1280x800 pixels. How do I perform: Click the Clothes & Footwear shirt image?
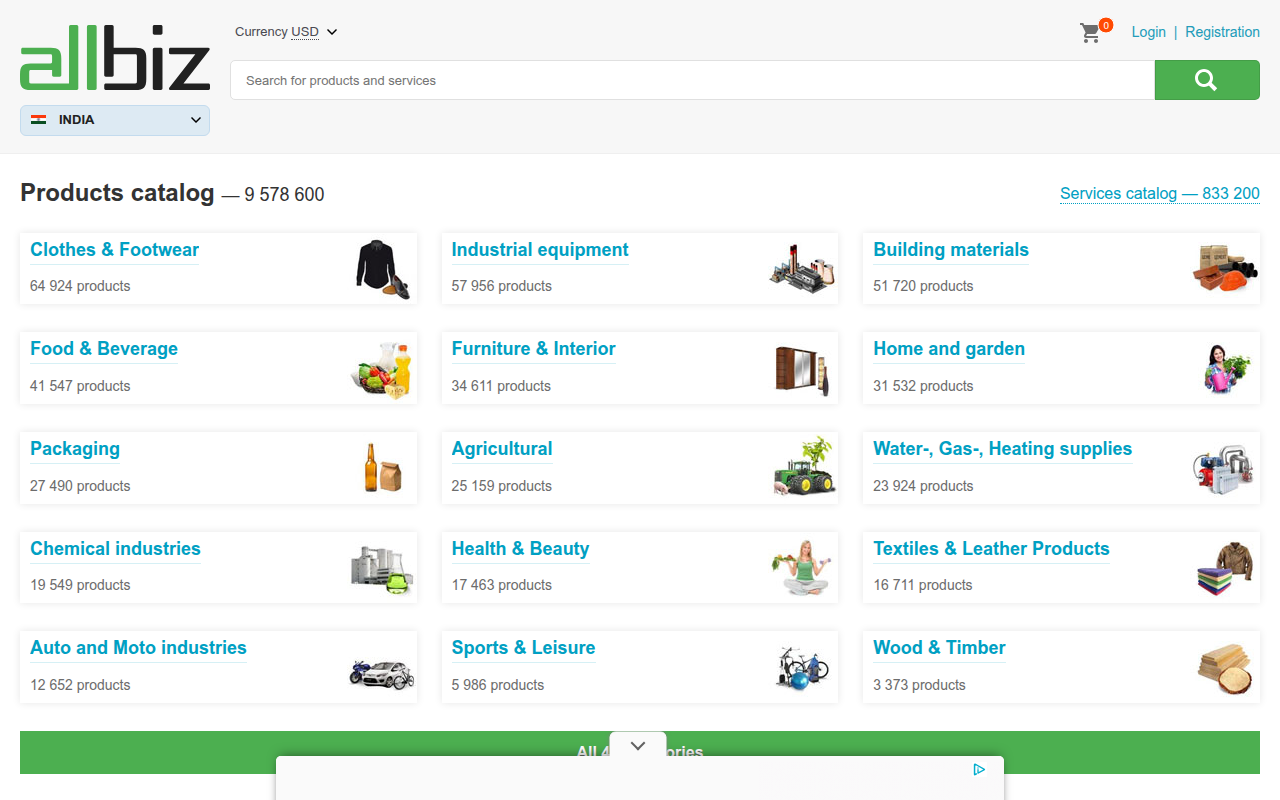383,269
